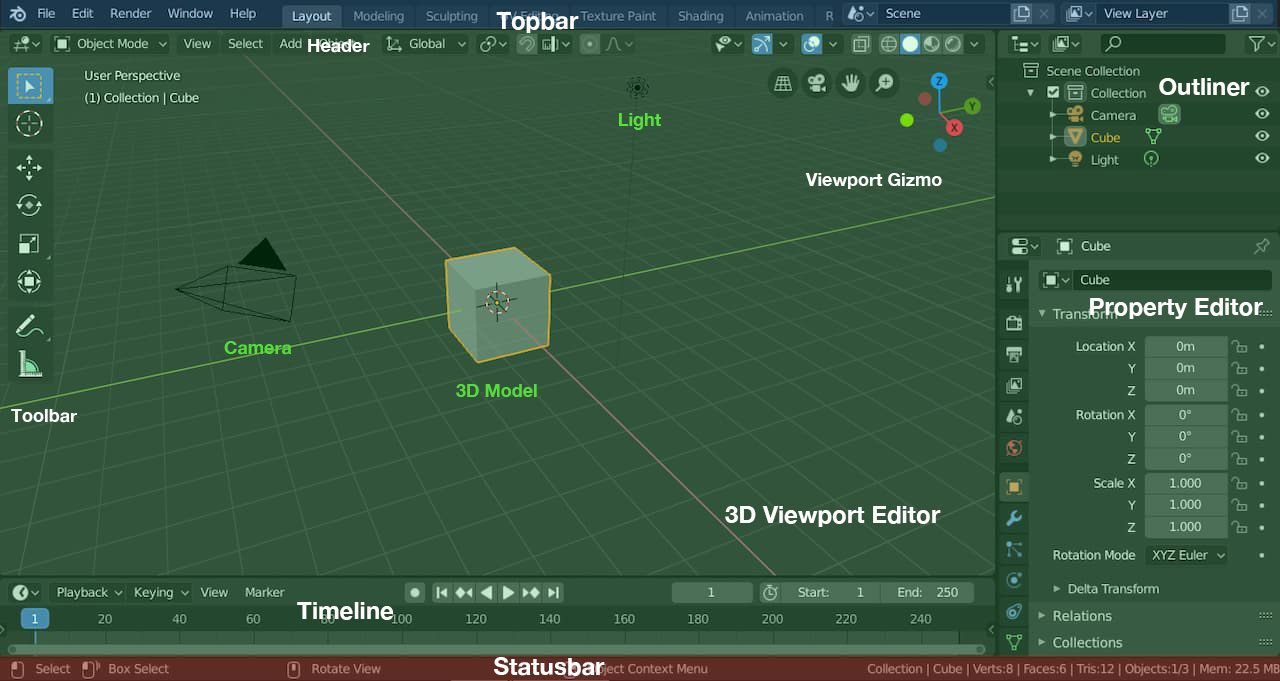The height and width of the screenshot is (681, 1280).
Task: Click the Location X value field
Action: (1185, 346)
